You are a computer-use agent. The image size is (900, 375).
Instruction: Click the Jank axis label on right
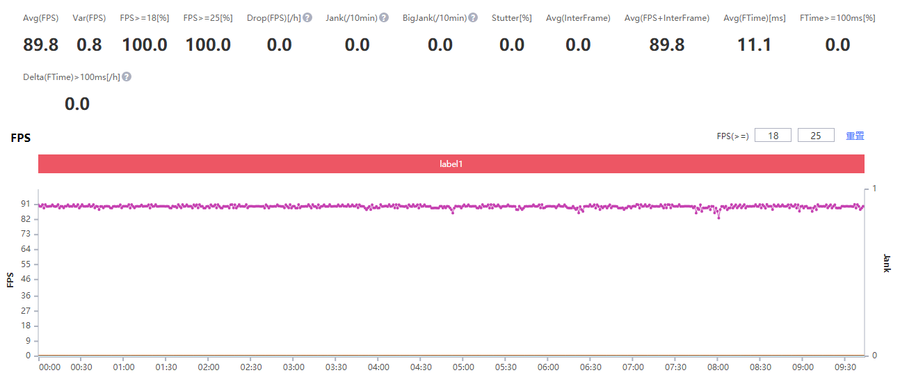(x=887, y=264)
